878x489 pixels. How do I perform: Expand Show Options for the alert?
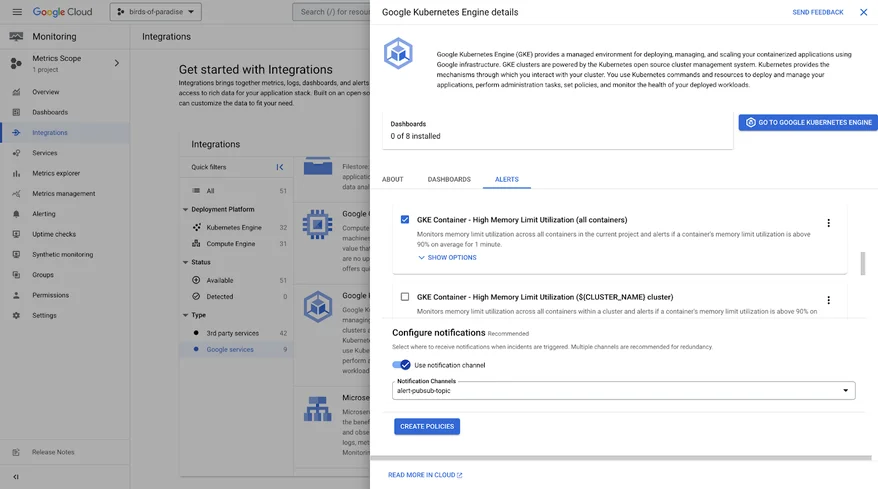[447, 258]
